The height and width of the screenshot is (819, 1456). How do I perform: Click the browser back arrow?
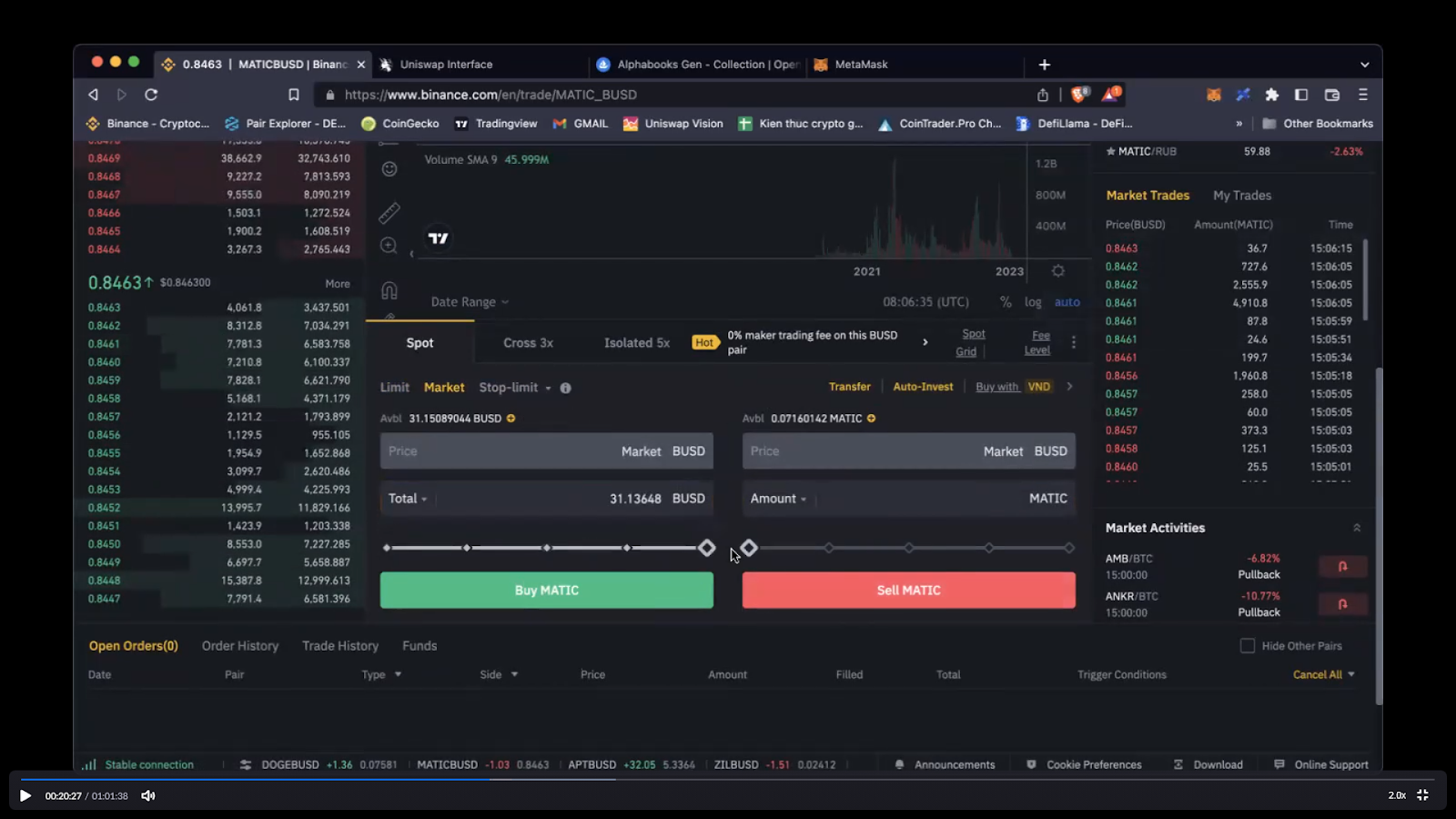(x=93, y=95)
